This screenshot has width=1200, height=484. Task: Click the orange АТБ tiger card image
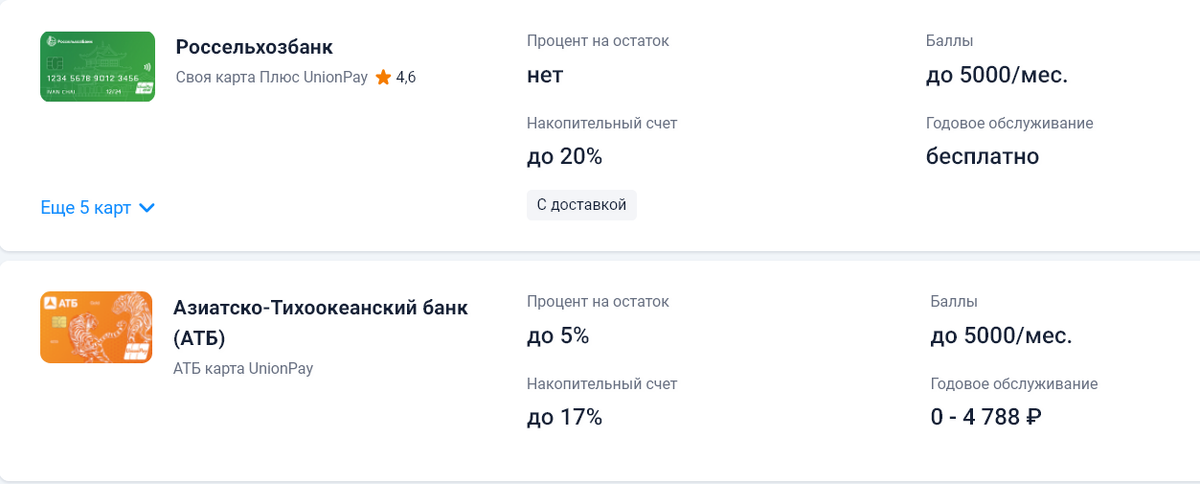click(x=96, y=327)
